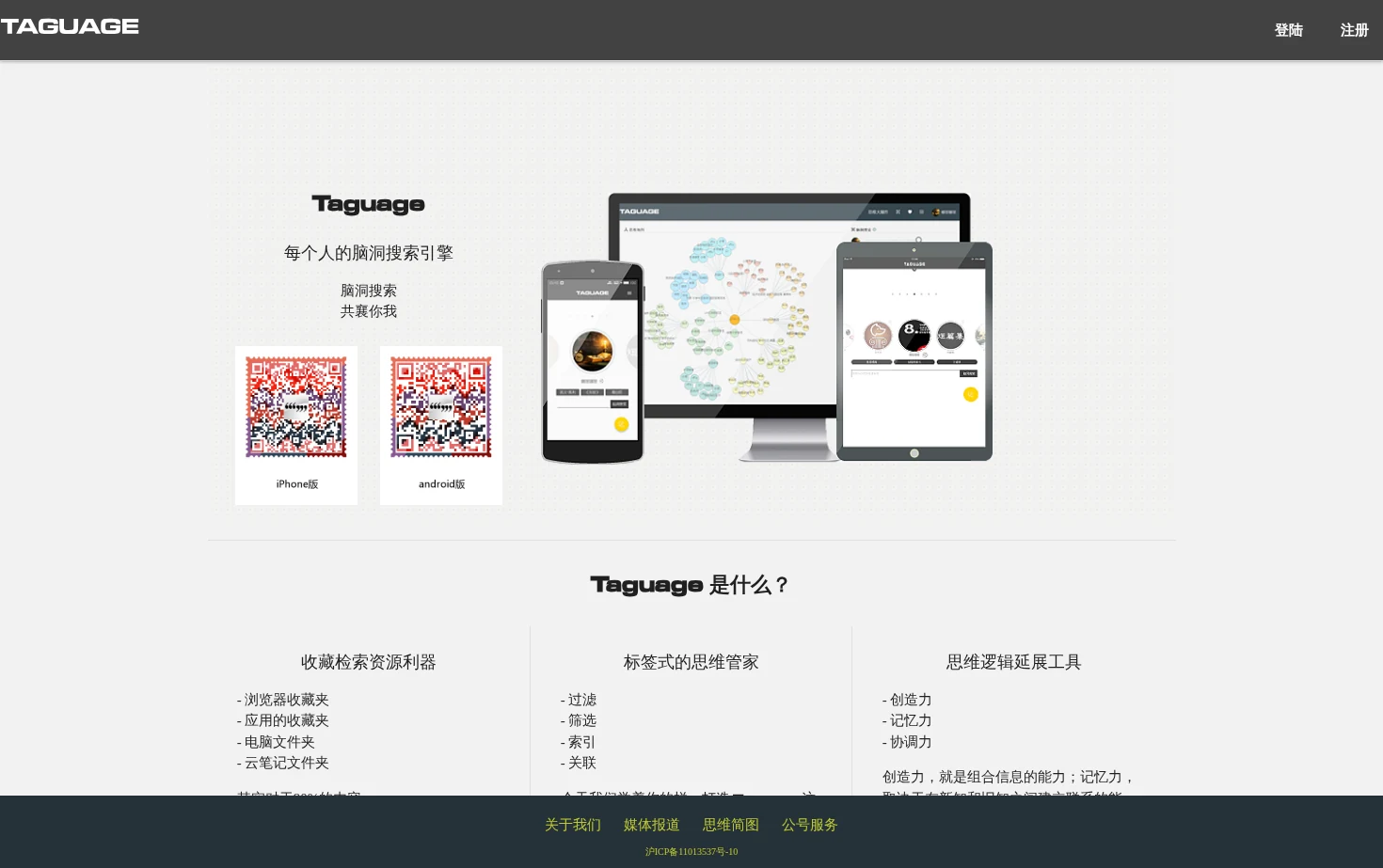Screen dimensions: 1383x868
Task: Select list item 索引
Action: tap(579, 742)
